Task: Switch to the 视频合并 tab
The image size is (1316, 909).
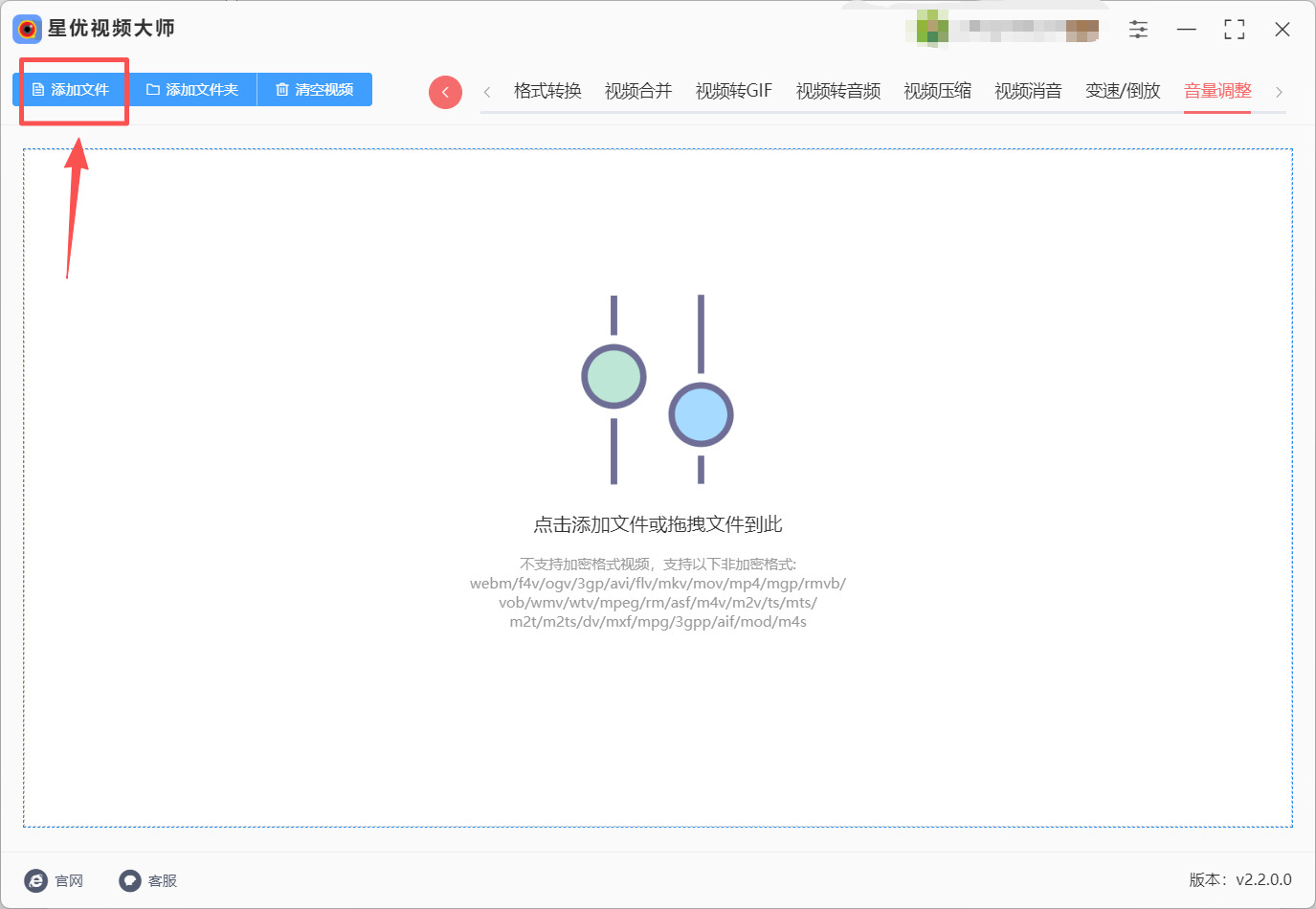Action: [638, 91]
